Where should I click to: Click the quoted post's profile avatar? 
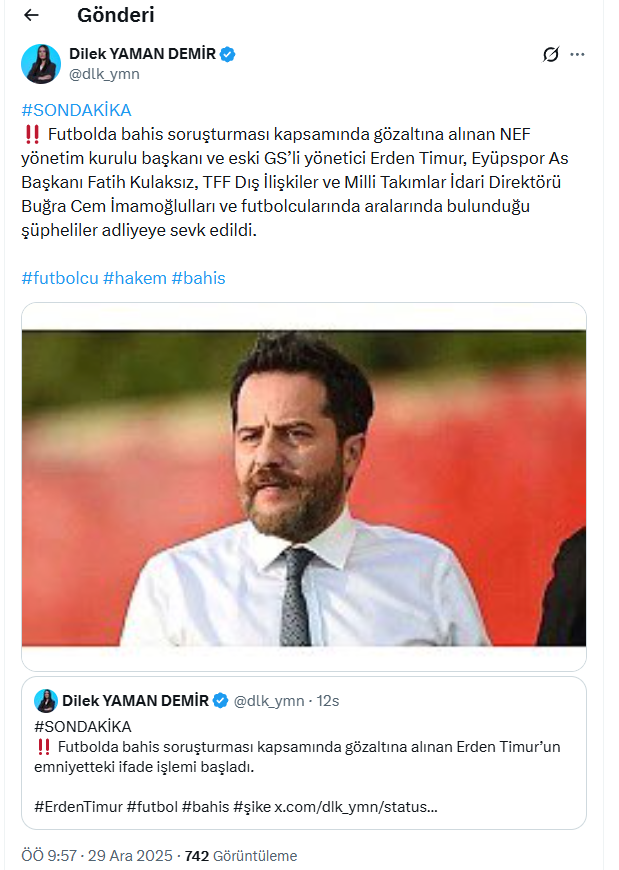tap(46, 701)
